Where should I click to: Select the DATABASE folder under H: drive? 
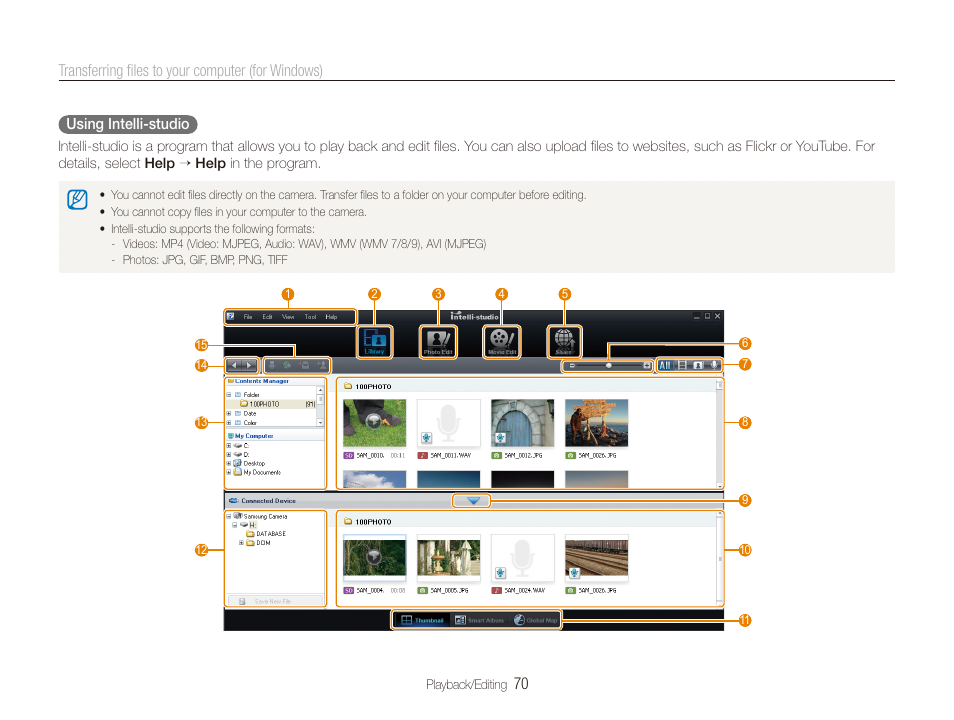266,534
